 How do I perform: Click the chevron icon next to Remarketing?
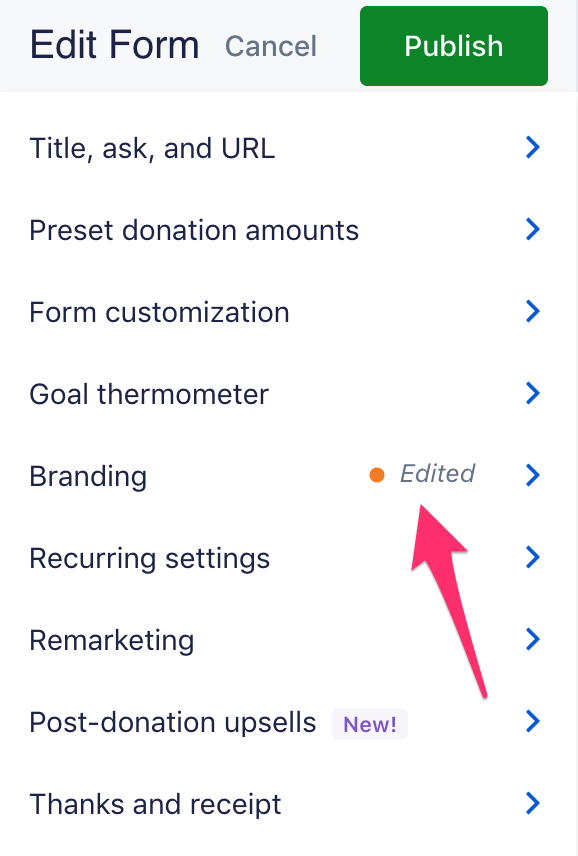533,639
